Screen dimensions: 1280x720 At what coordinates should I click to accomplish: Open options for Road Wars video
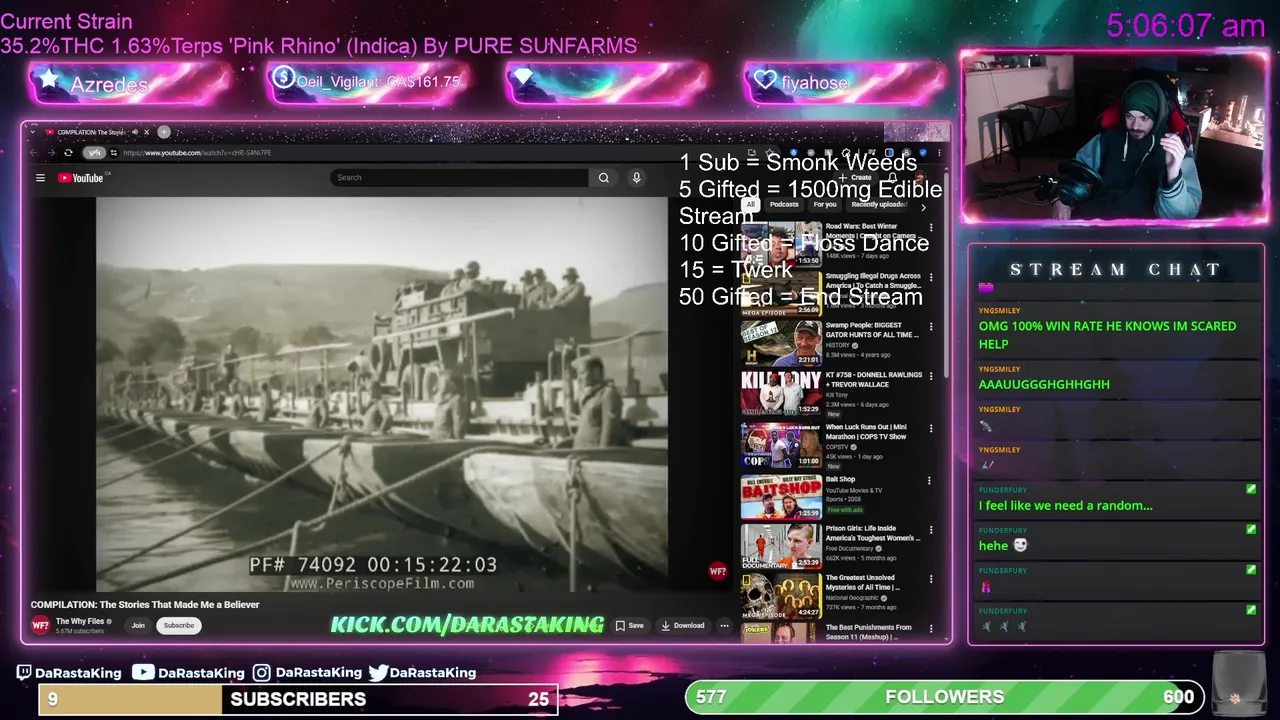click(930, 228)
